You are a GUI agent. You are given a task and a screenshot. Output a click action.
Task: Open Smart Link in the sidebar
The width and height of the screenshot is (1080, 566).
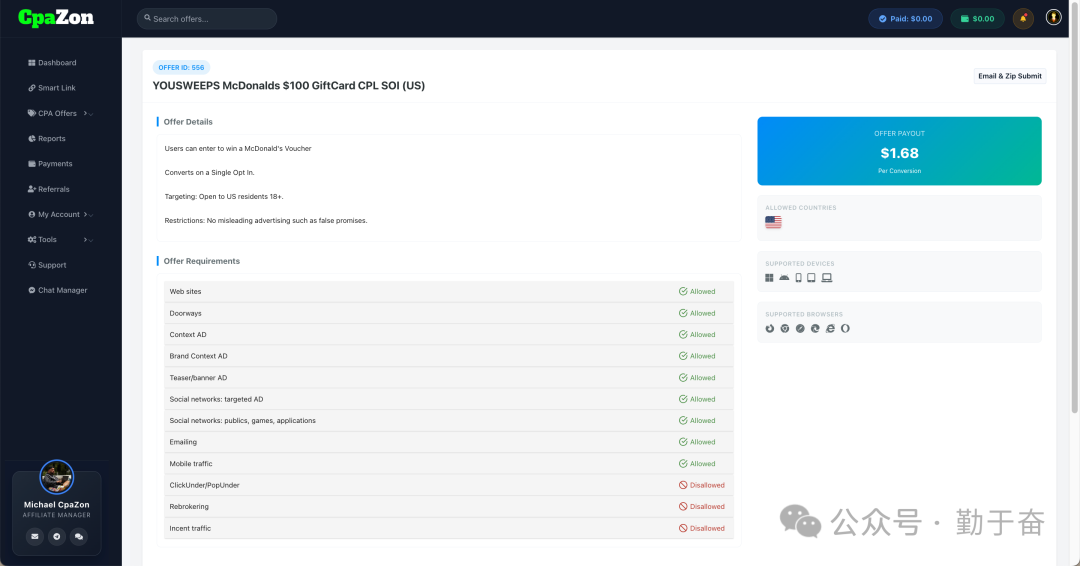(52, 88)
